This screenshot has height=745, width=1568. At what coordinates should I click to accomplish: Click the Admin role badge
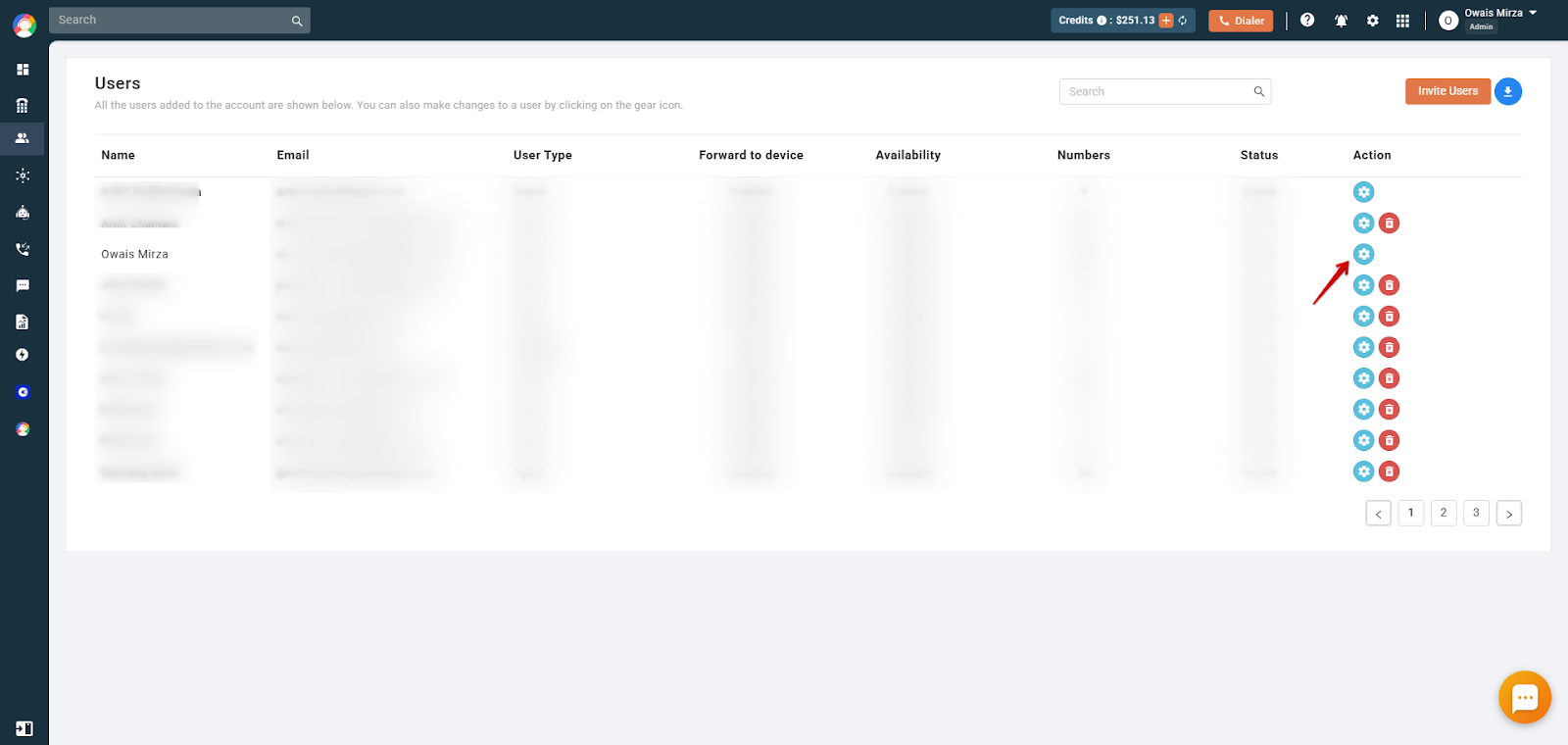click(1481, 26)
